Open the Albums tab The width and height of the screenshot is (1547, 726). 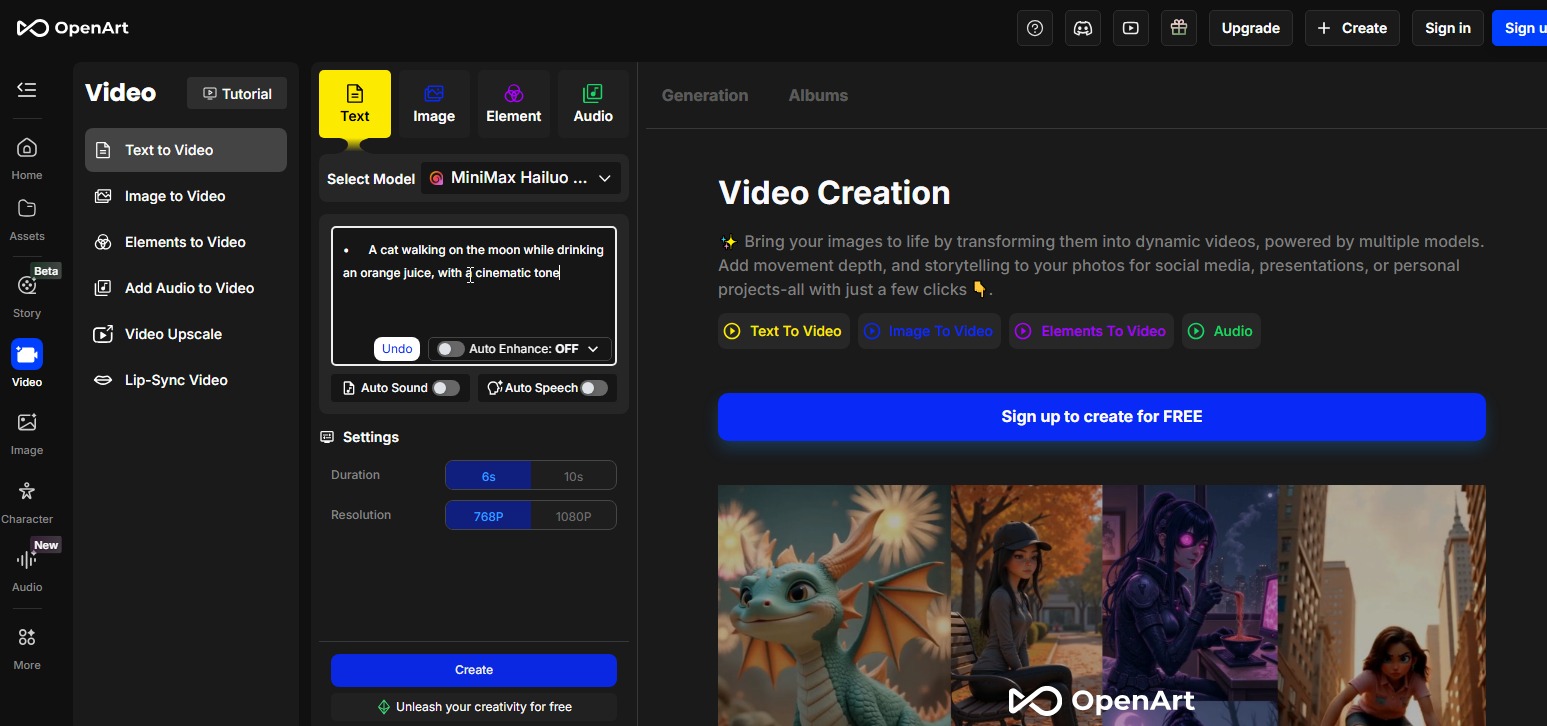click(818, 95)
